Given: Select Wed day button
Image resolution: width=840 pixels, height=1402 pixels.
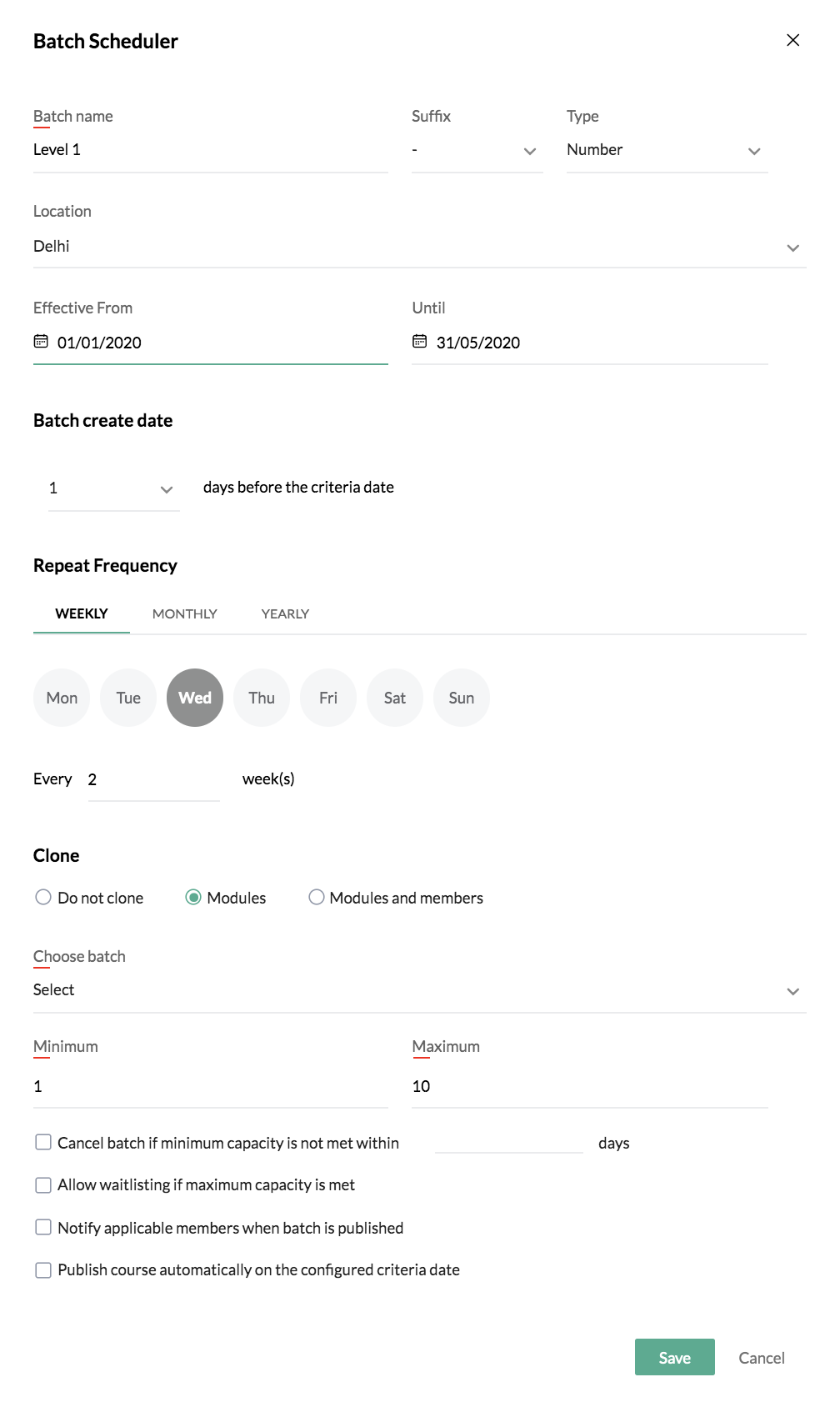Looking at the screenshot, I should click(x=195, y=698).
